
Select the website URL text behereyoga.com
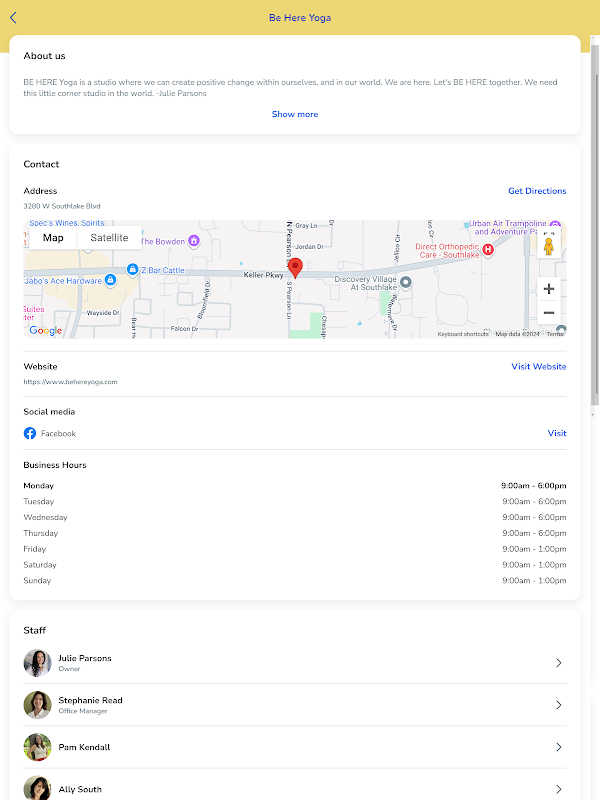(x=70, y=382)
